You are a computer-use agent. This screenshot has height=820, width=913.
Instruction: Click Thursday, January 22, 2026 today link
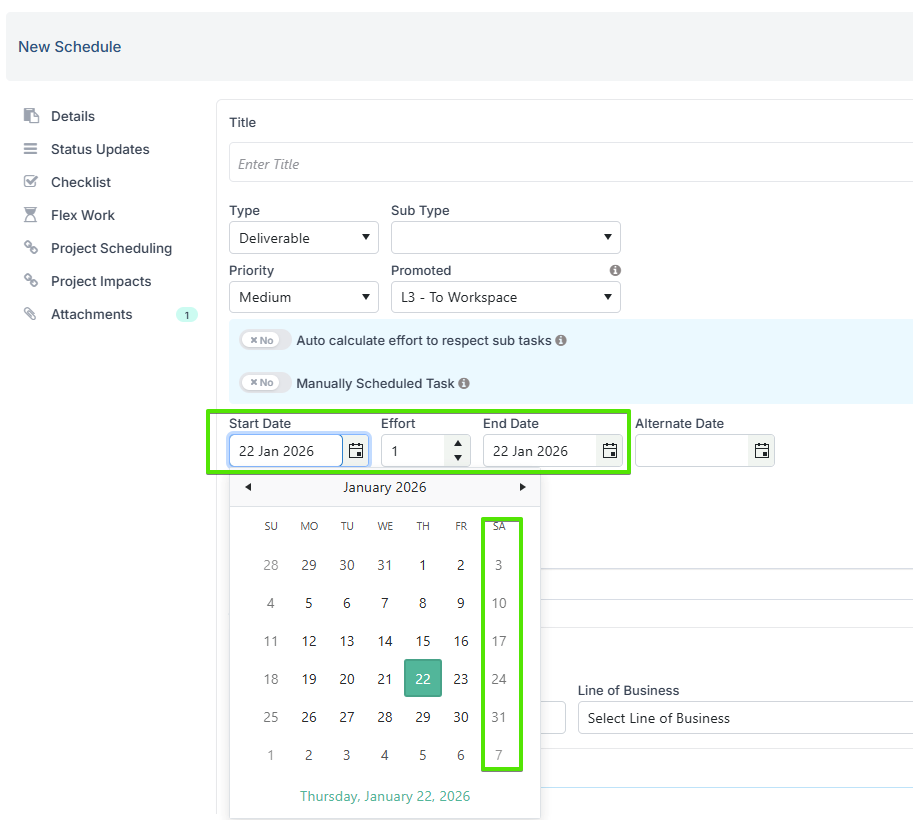pos(385,796)
